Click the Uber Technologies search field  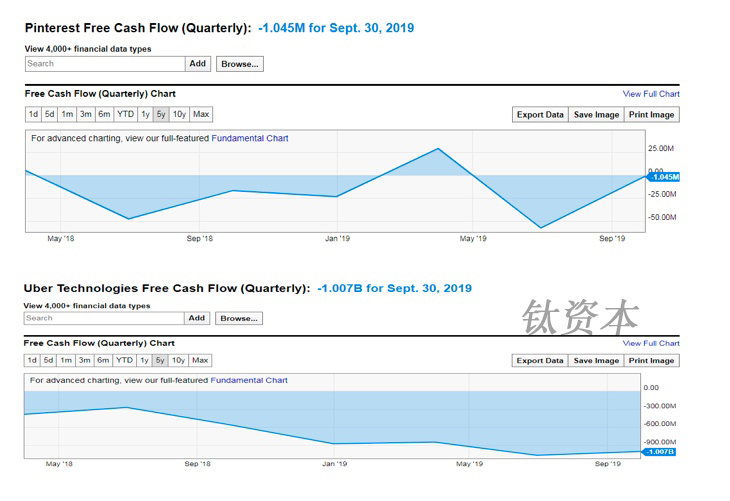point(104,318)
